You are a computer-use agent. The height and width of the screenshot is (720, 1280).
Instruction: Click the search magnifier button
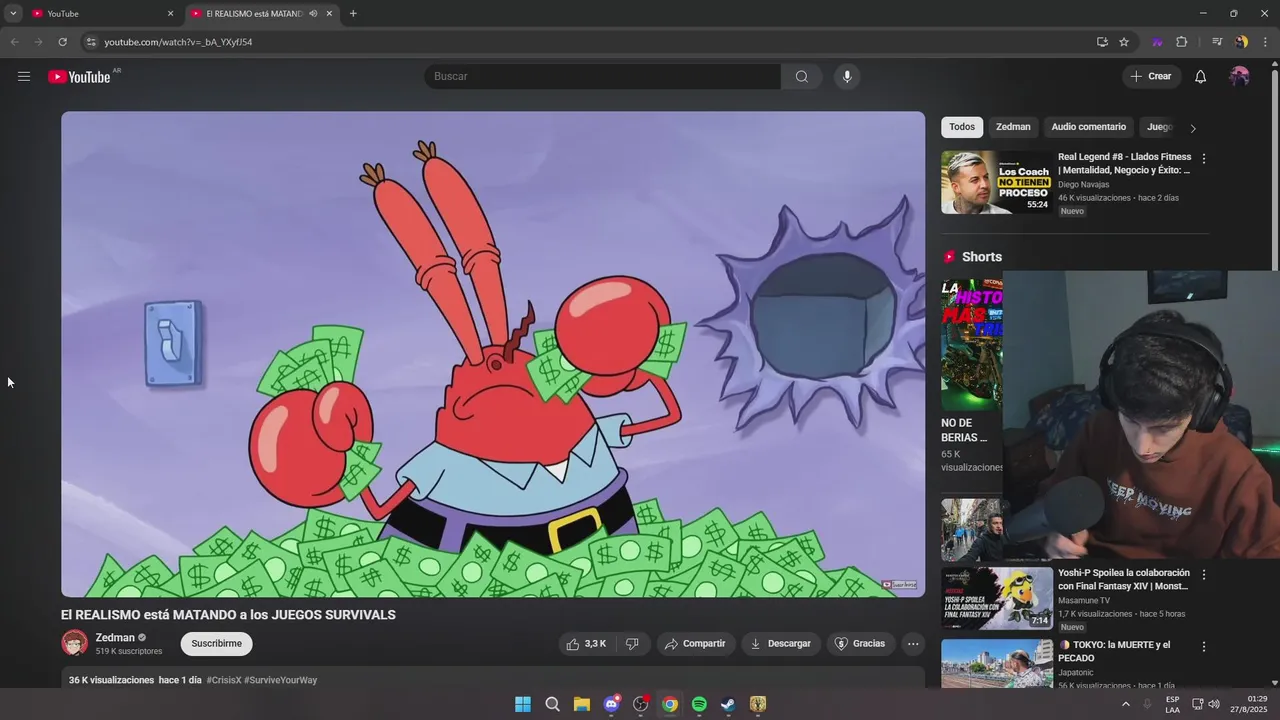[802, 77]
